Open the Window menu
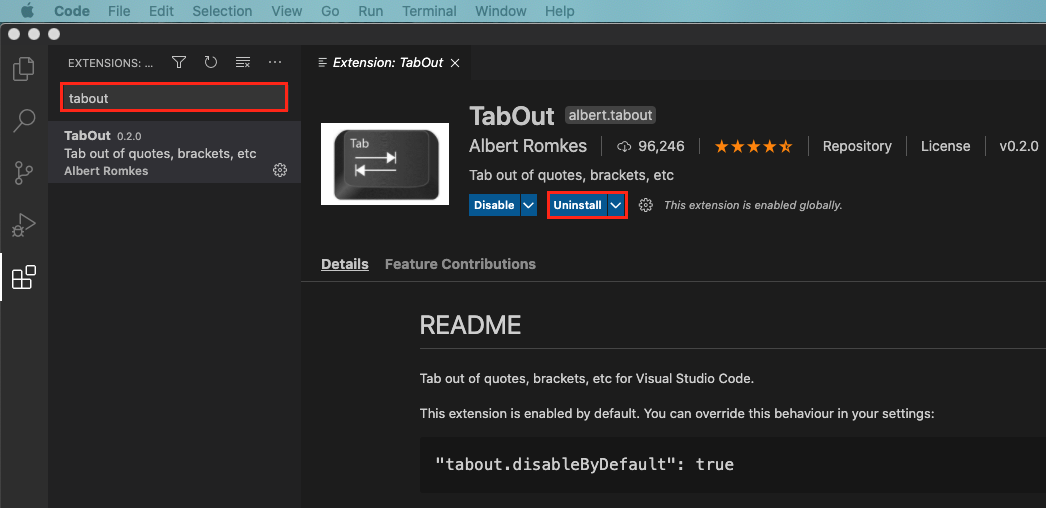Viewport: 1046px width, 508px height. [x=500, y=11]
